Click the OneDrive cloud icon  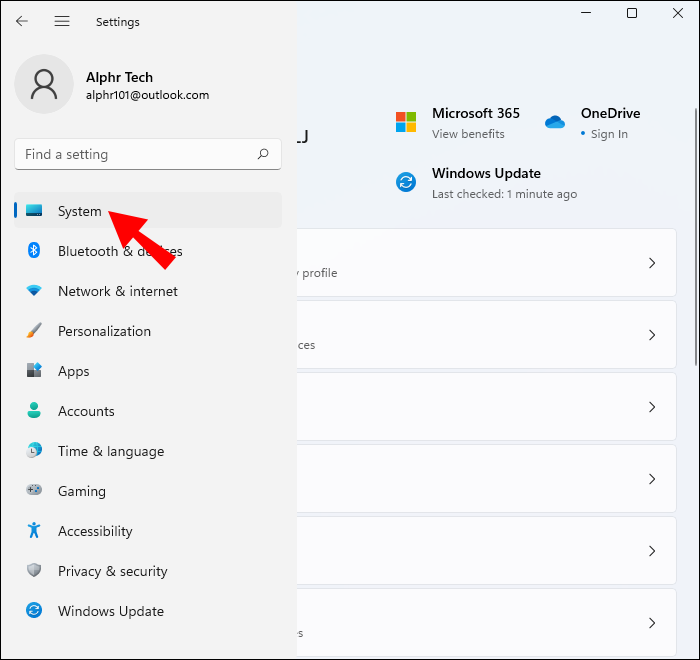pyautogui.click(x=555, y=122)
